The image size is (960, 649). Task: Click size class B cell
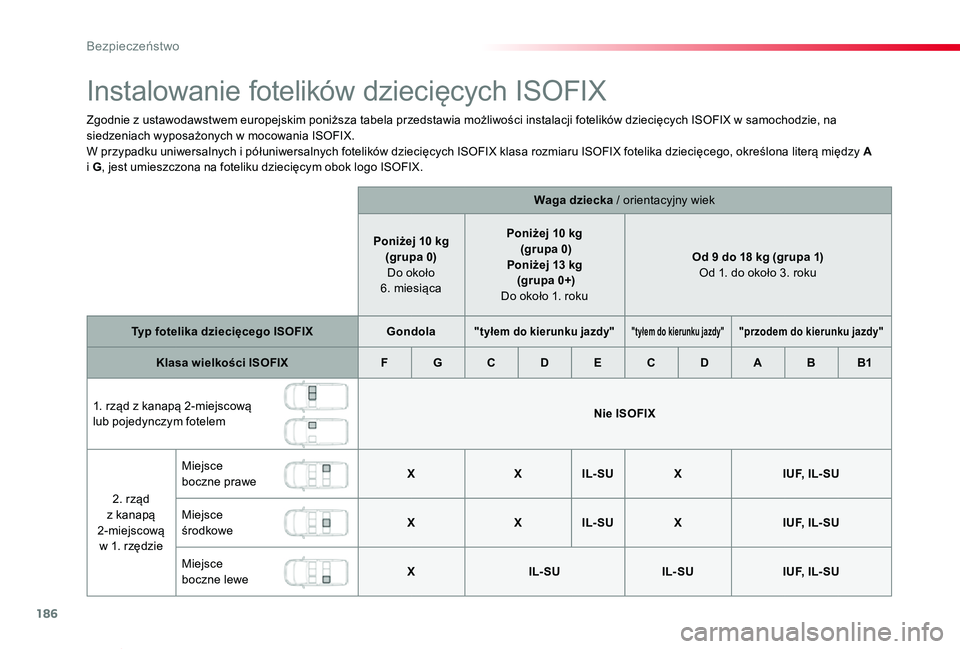[811, 362]
